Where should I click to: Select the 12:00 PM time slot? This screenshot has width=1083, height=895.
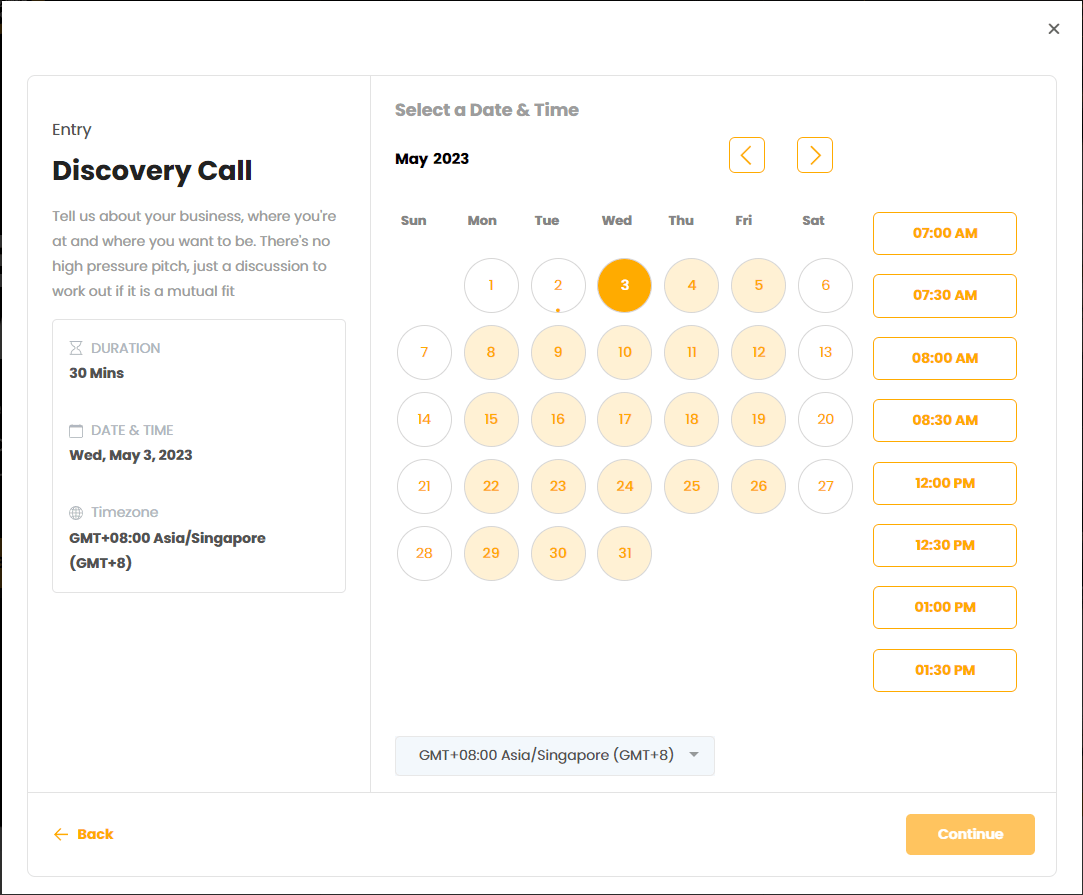pyautogui.click(x=944, y=483)
